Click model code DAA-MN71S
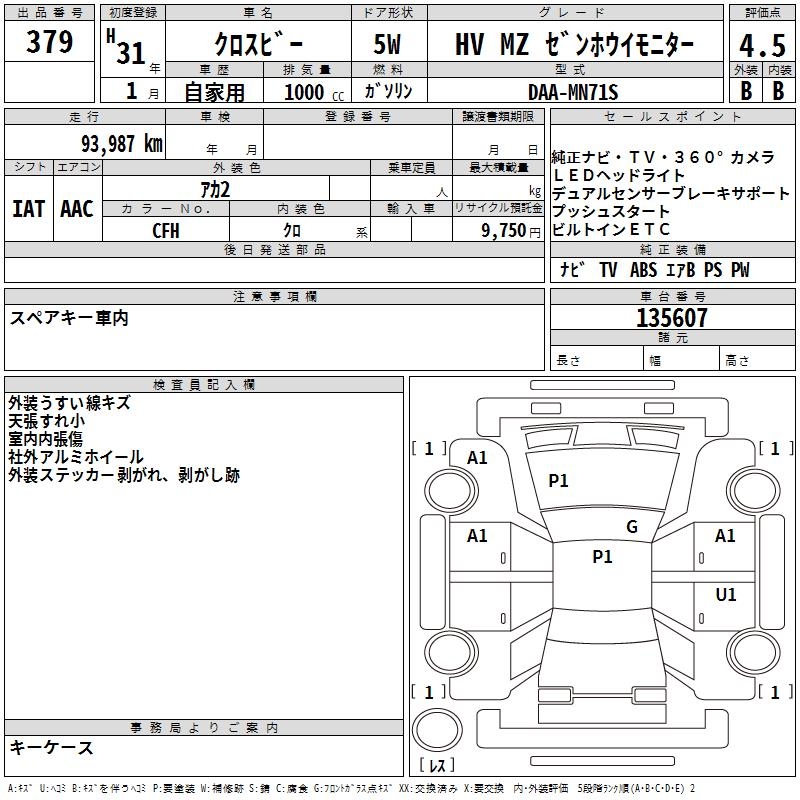 573,92
